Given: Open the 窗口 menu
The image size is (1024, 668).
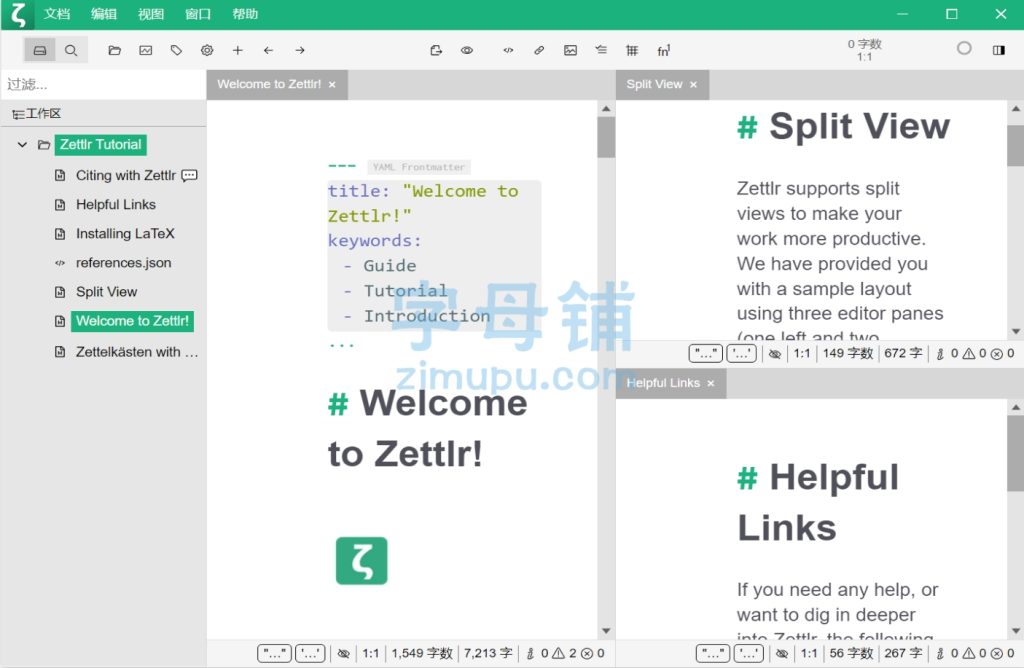Looking at the screenshot, I should 198,14.
